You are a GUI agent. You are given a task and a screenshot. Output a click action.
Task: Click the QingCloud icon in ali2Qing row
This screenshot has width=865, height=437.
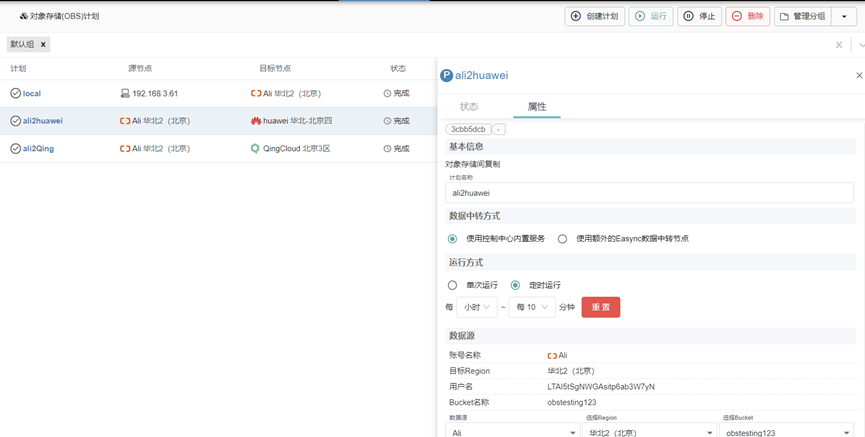(x=256, y=148)
